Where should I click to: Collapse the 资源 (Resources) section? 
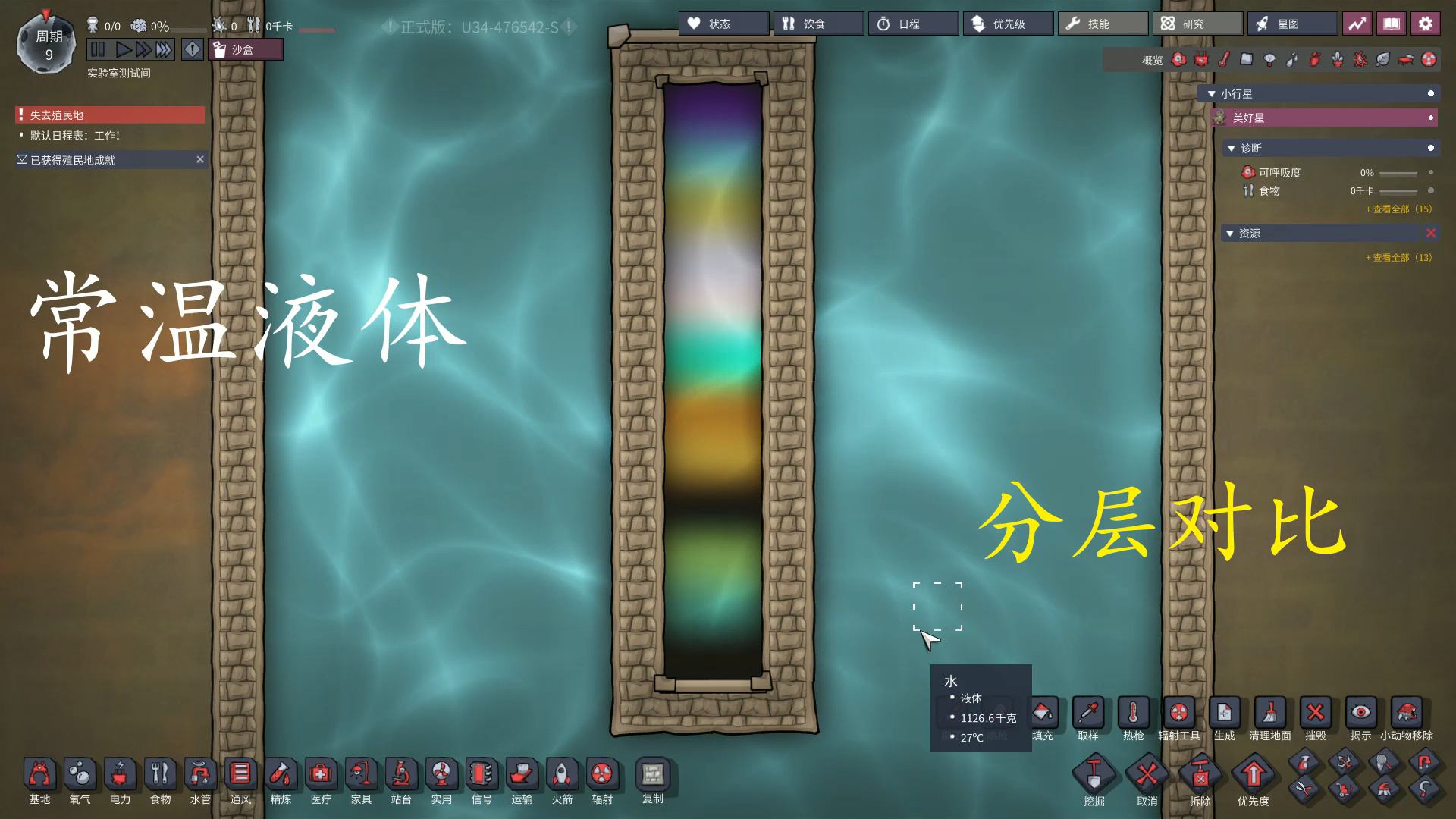(x=1230, y=234)
